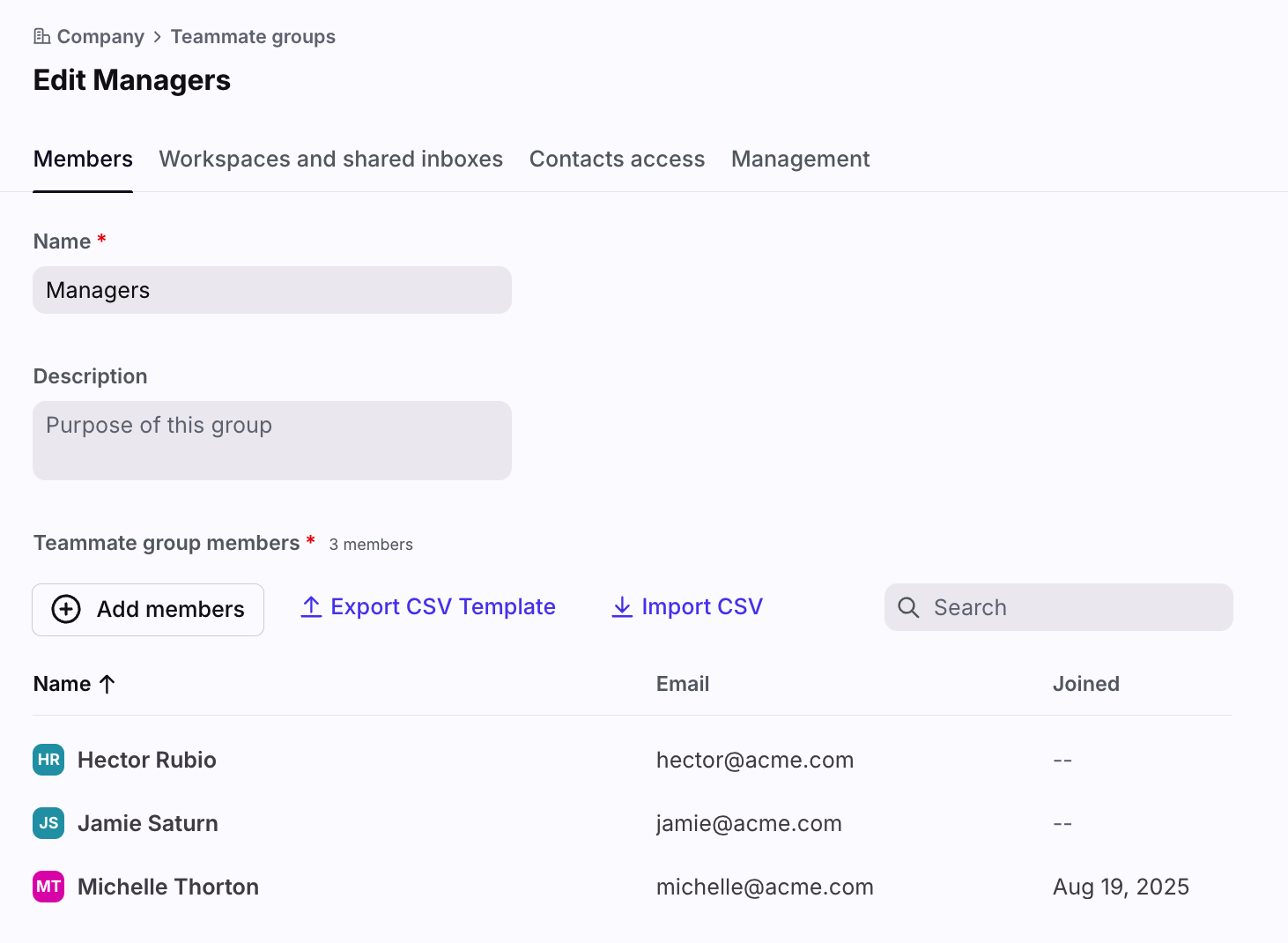Focus the group Name input field
The image size is (1288, 943).
[272, 290]
